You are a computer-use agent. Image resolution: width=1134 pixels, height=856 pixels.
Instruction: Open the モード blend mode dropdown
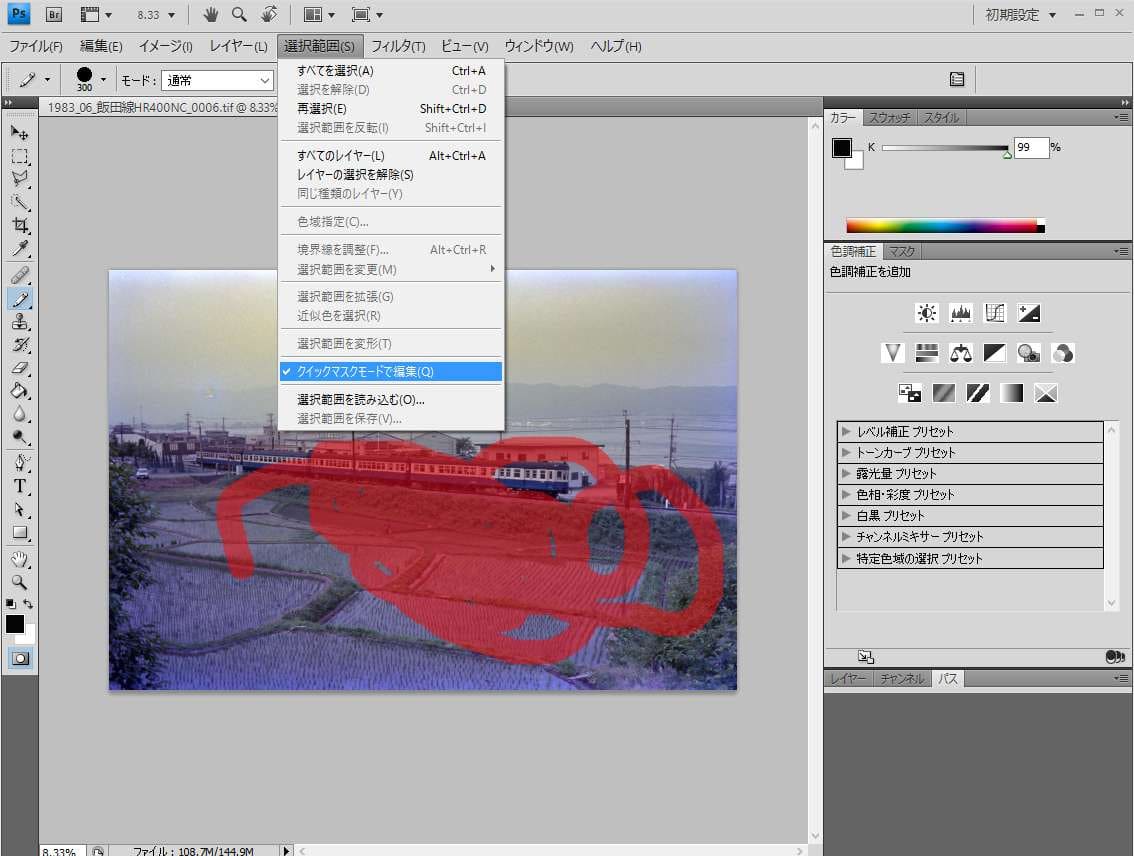[217, 80]
